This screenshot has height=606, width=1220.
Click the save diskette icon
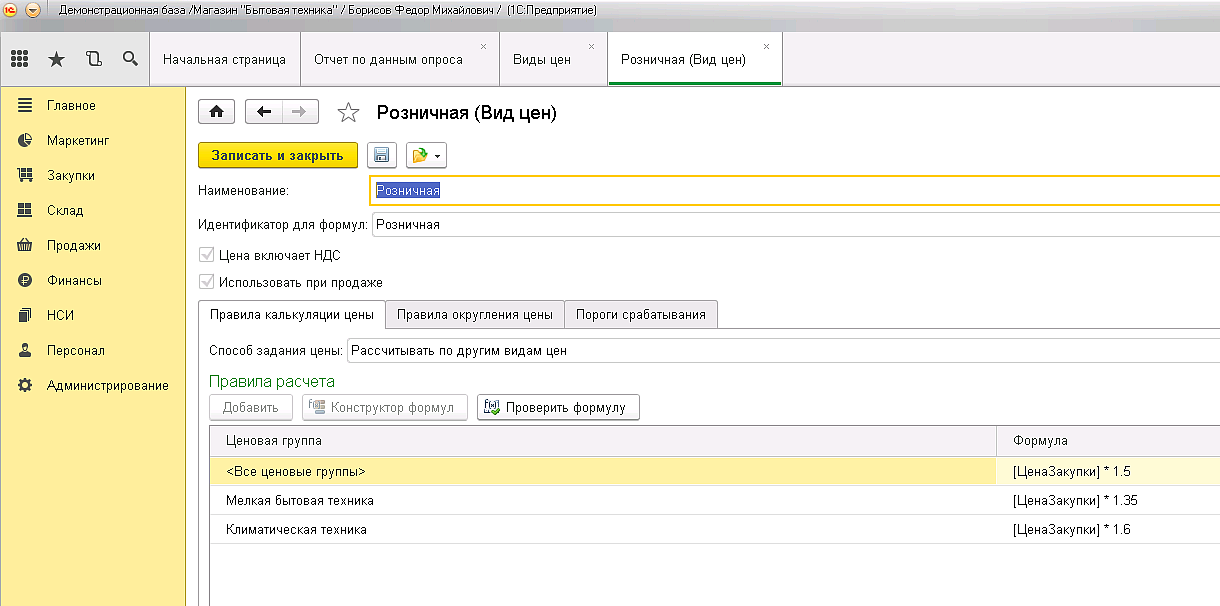click(x=382, y=155)
